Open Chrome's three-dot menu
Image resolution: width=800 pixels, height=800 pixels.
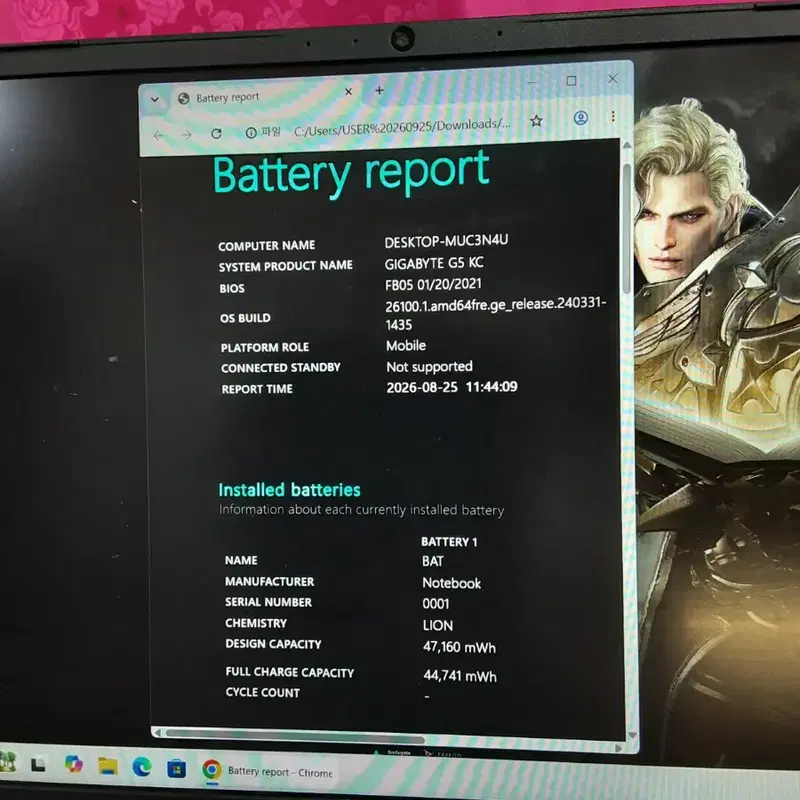click(613, 117)
